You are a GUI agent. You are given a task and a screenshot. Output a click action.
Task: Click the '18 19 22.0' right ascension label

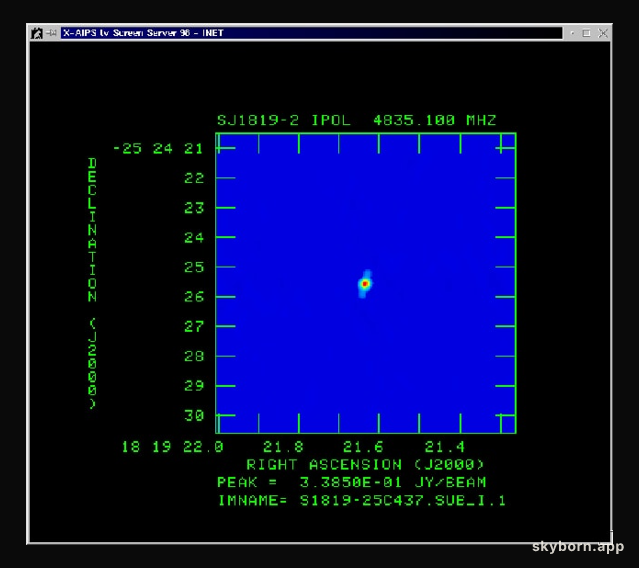172,447
